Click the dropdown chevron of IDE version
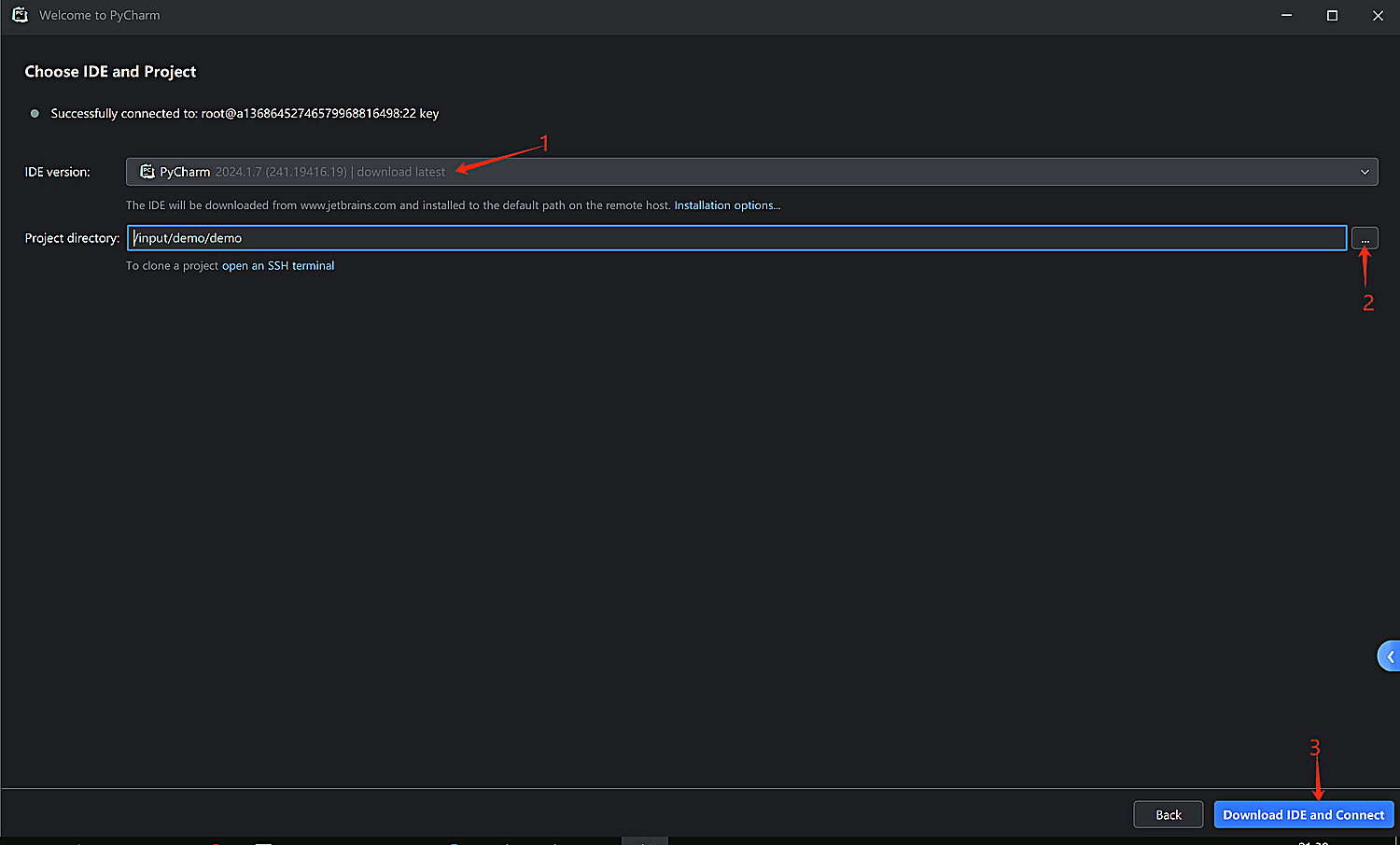The height and width of the screenshot is (845, 1400). [1365, 172]
